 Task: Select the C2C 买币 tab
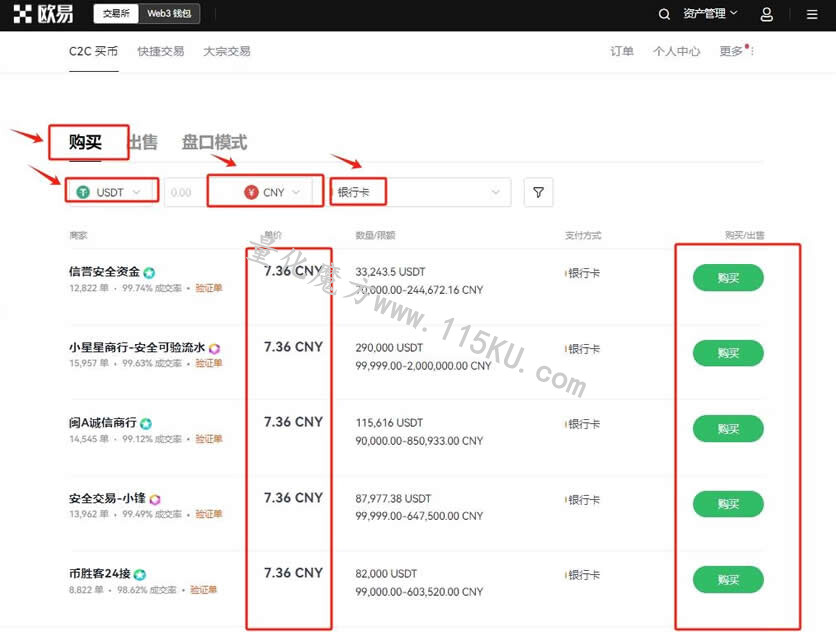[x=93, y=51]
